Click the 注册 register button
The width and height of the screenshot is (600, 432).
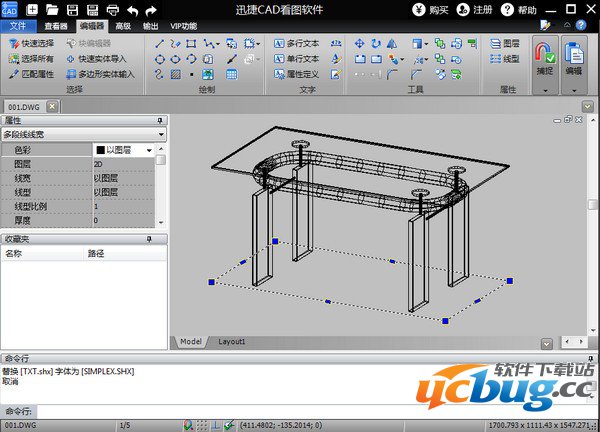click(478, 9)
